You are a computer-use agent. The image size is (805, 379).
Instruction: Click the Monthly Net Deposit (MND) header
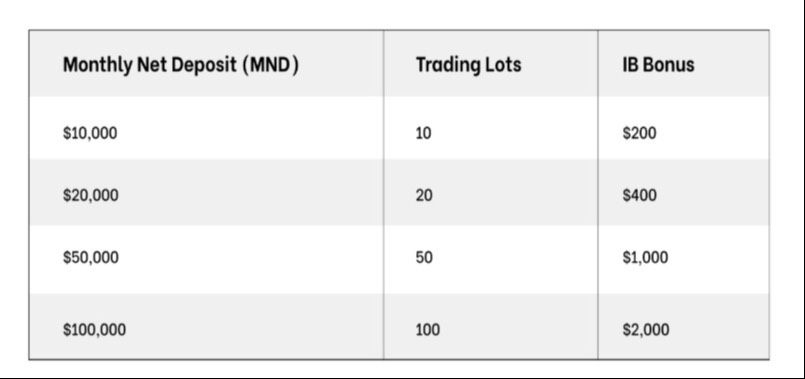point(181,65)
